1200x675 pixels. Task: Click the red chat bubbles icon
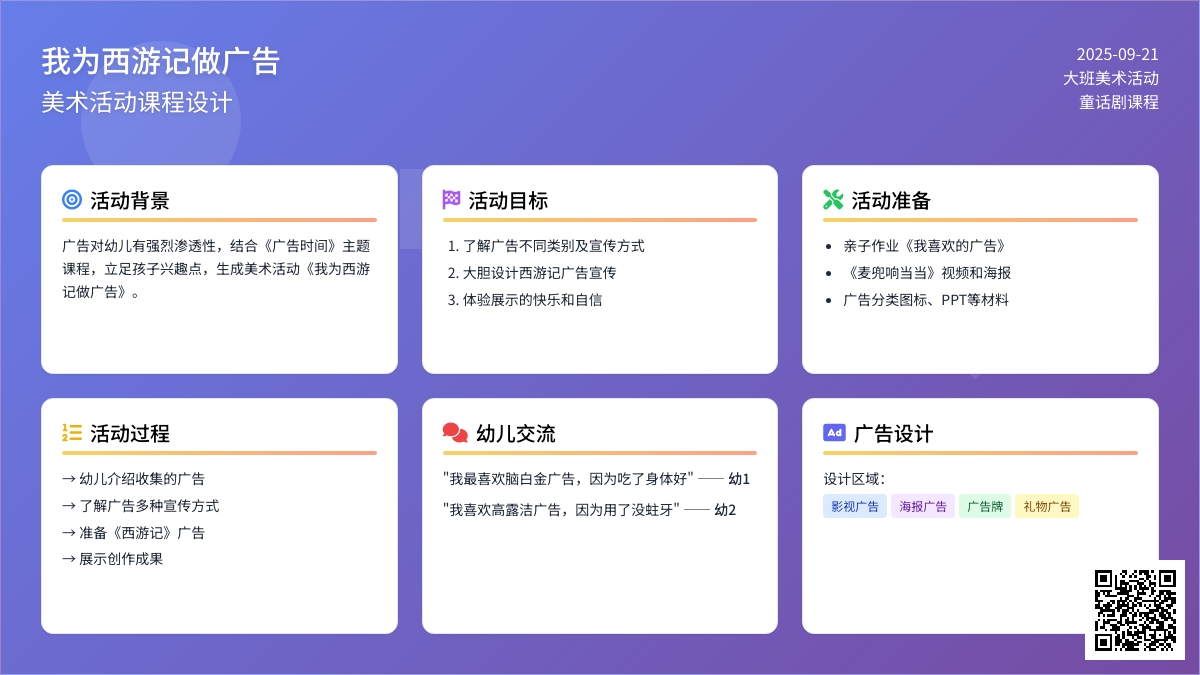point(455,433)
